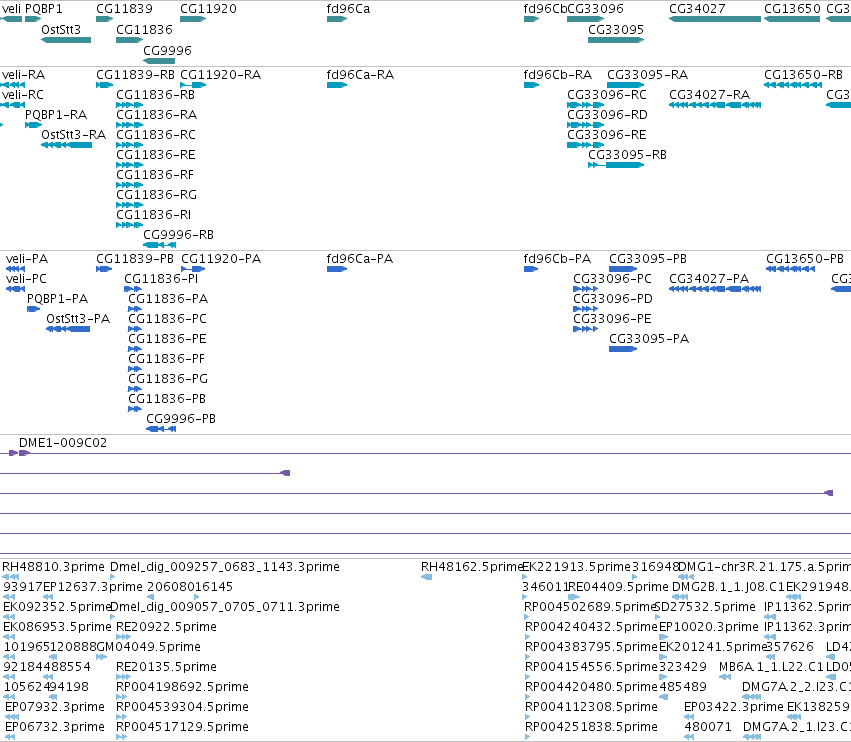Select the CG11920-RA transcript label
This screenshot has height=742, width=851.
(220, 75)
